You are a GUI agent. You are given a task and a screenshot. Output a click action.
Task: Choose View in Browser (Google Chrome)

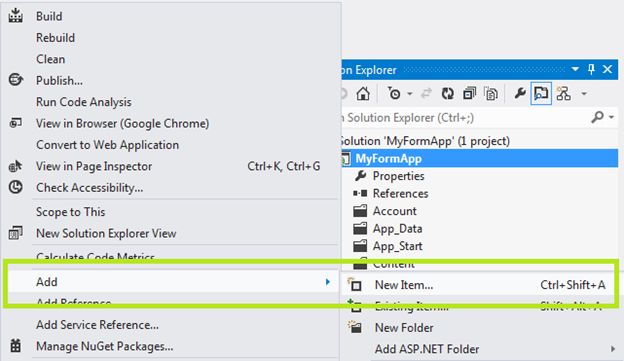coord(171,124)
